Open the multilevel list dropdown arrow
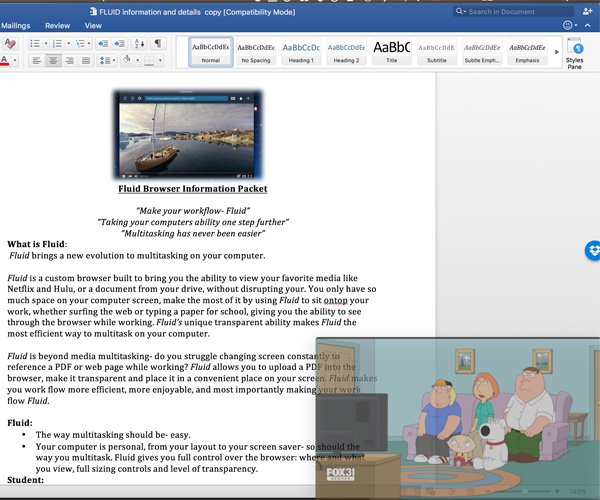Screen dimensions: 600x500 click(89, 43)
